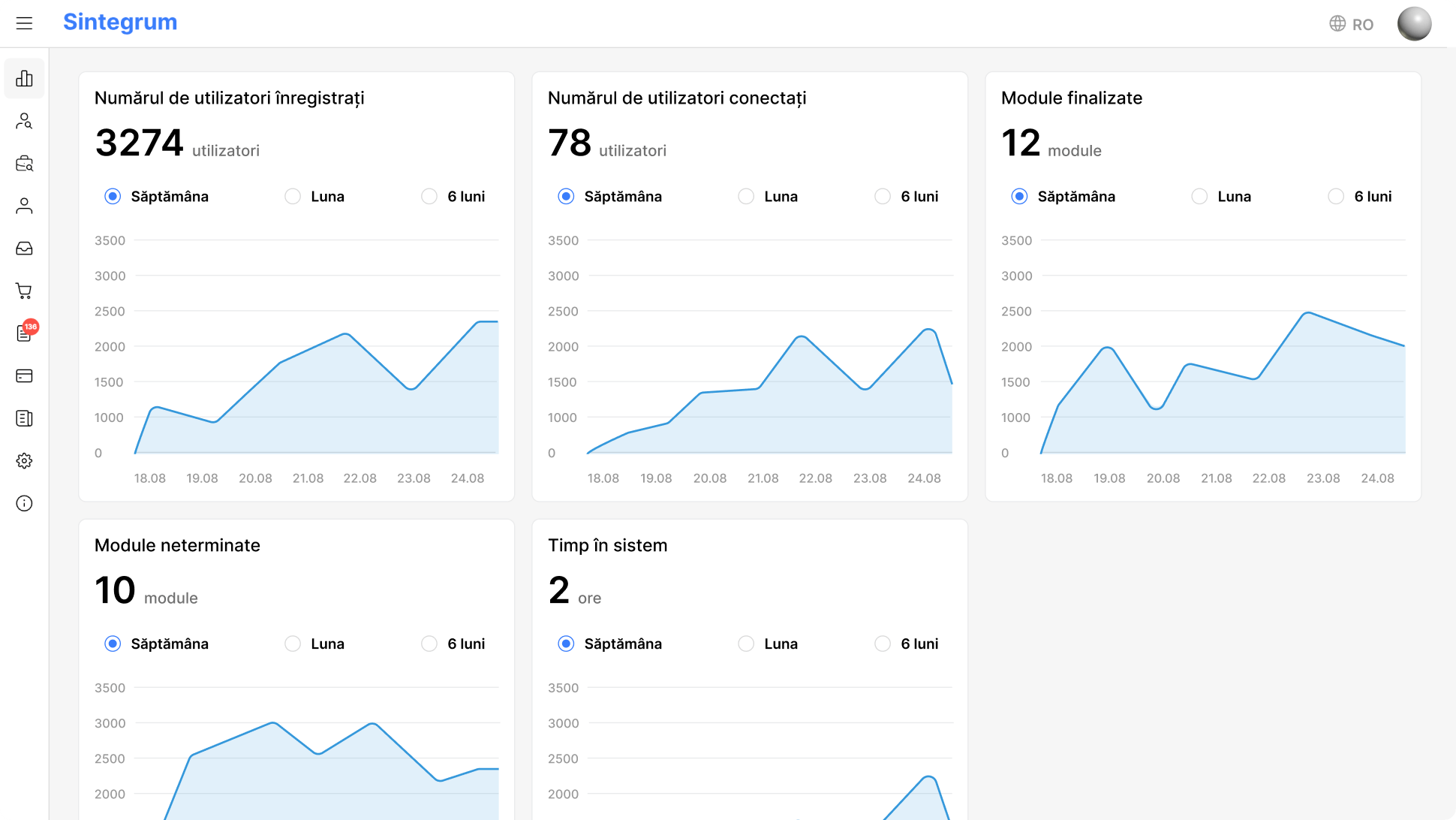Open the shopping cart sidebar icon
1456x820 pixels.
24,291
